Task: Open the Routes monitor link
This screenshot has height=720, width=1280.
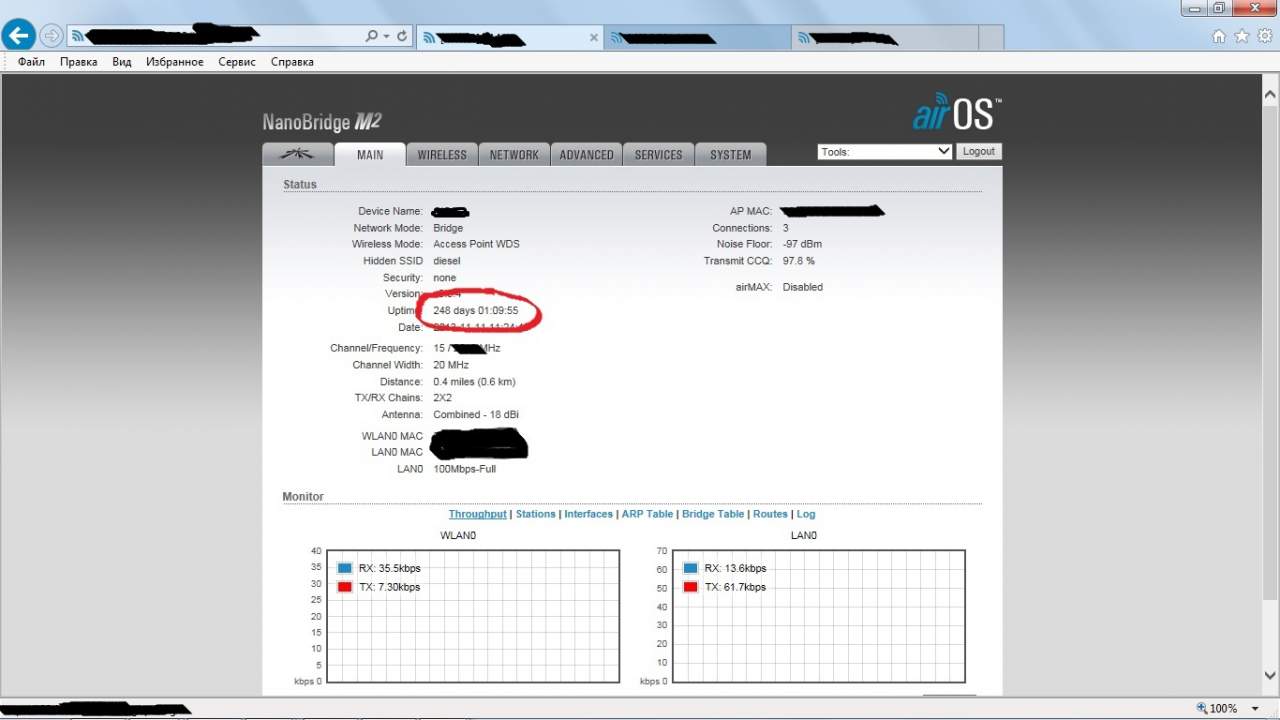Action: (770, 514)
